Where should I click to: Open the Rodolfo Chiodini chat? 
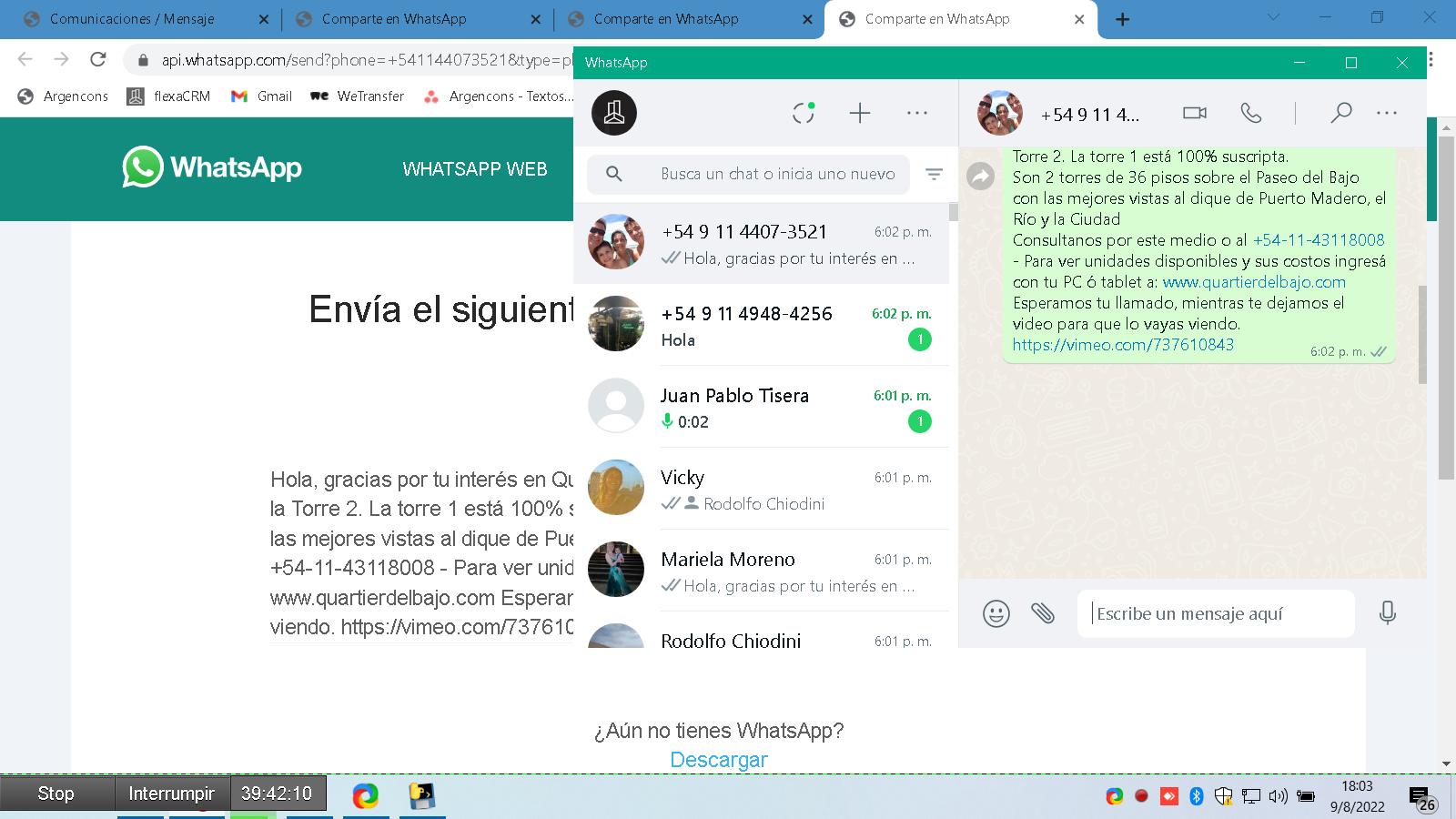[x=761, y=631]
